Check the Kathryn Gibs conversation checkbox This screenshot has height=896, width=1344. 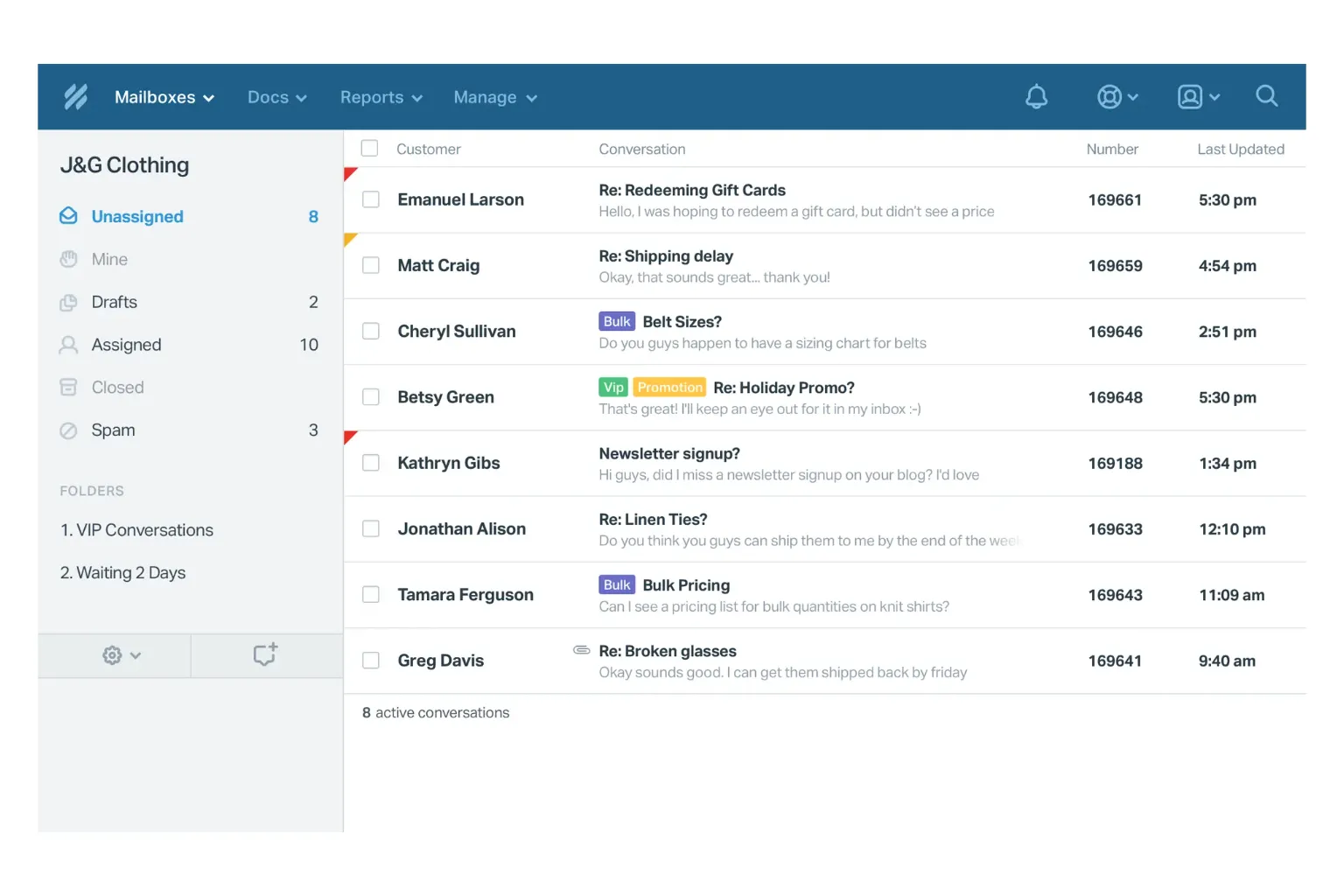pyautogui.click(x=371, y=463)
